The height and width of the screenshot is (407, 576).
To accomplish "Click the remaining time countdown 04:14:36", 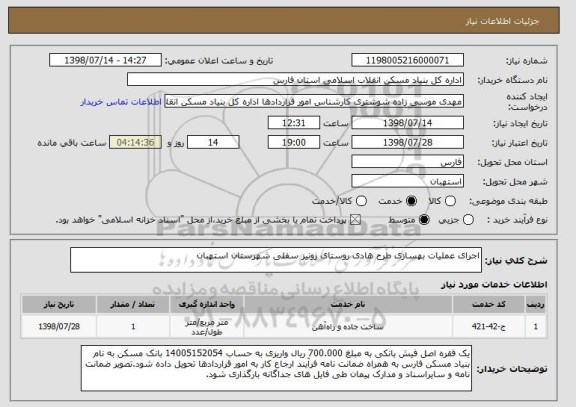I will click(135, 143).
